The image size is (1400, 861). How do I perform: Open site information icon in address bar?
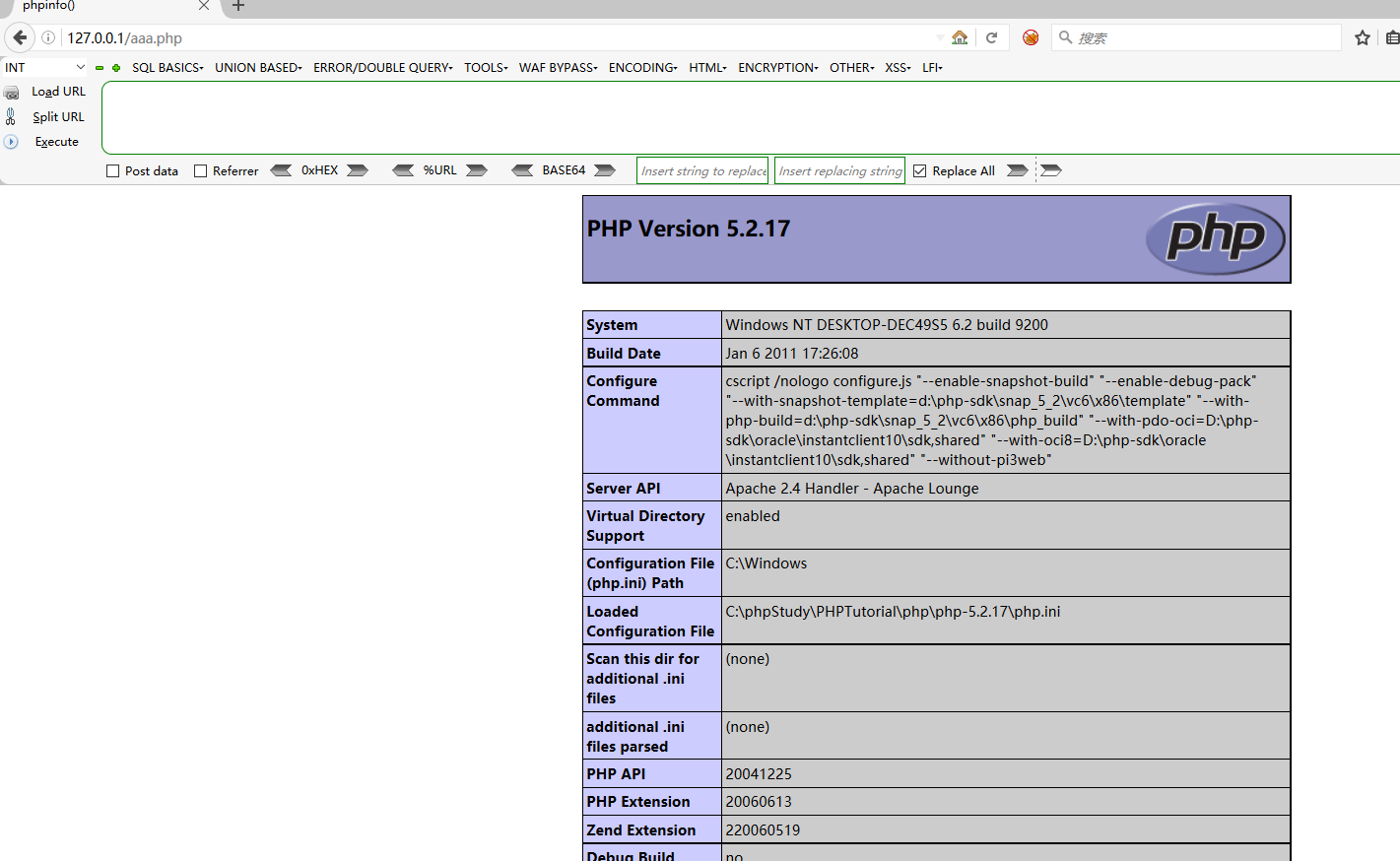click(48, 37)
